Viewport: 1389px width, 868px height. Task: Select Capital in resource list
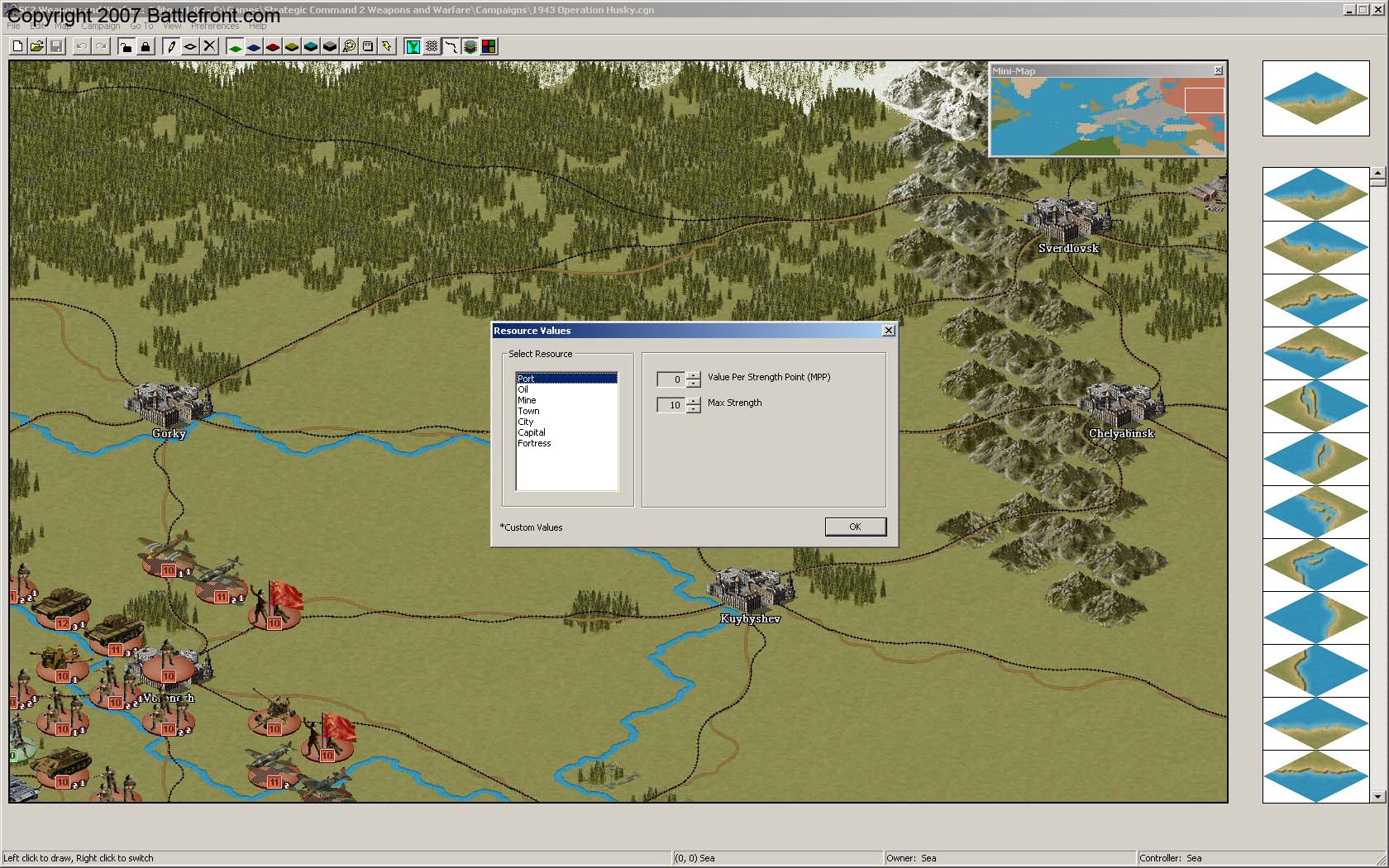pyautogui.click(x=532, y=432)
